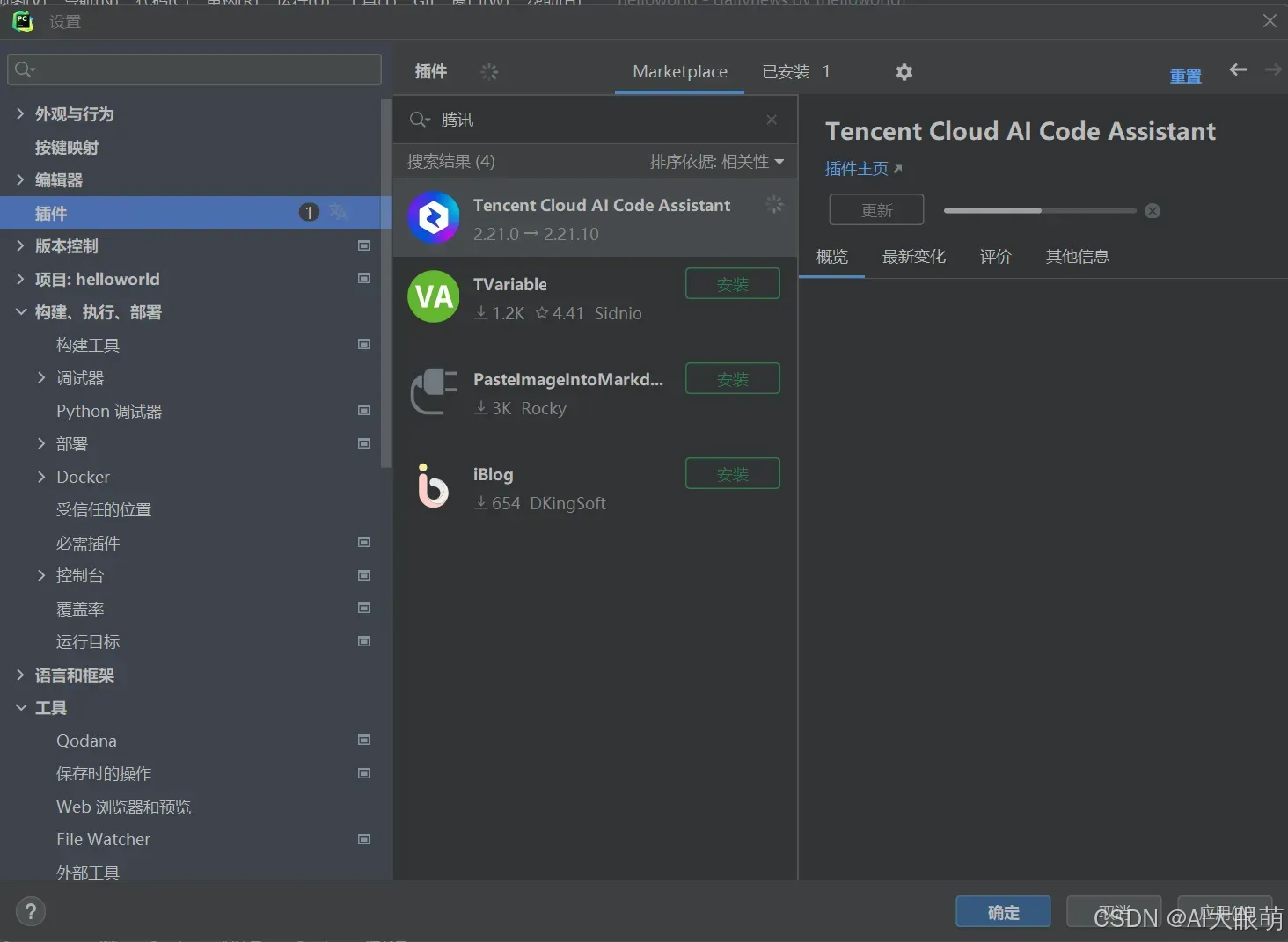
Task: Open the help question mark button
Action: (x=31, y=911)
